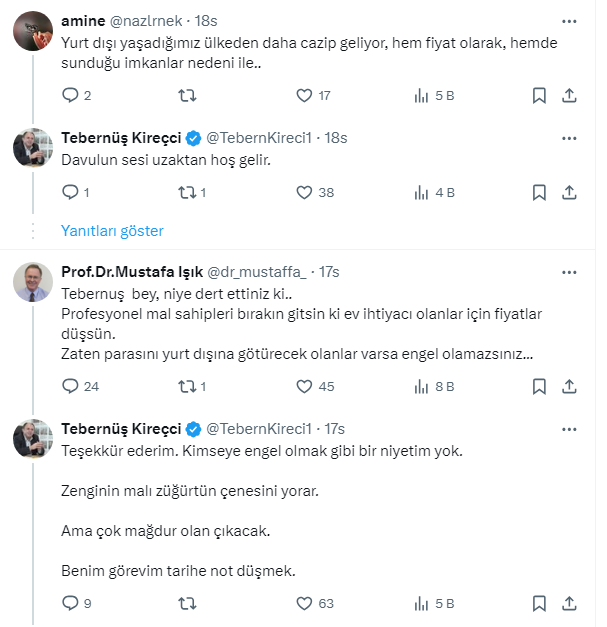This screenshot has width=607, height=627.
Task: Click the @dr_mustaffa_ handle
Action: tap(258, 272)
